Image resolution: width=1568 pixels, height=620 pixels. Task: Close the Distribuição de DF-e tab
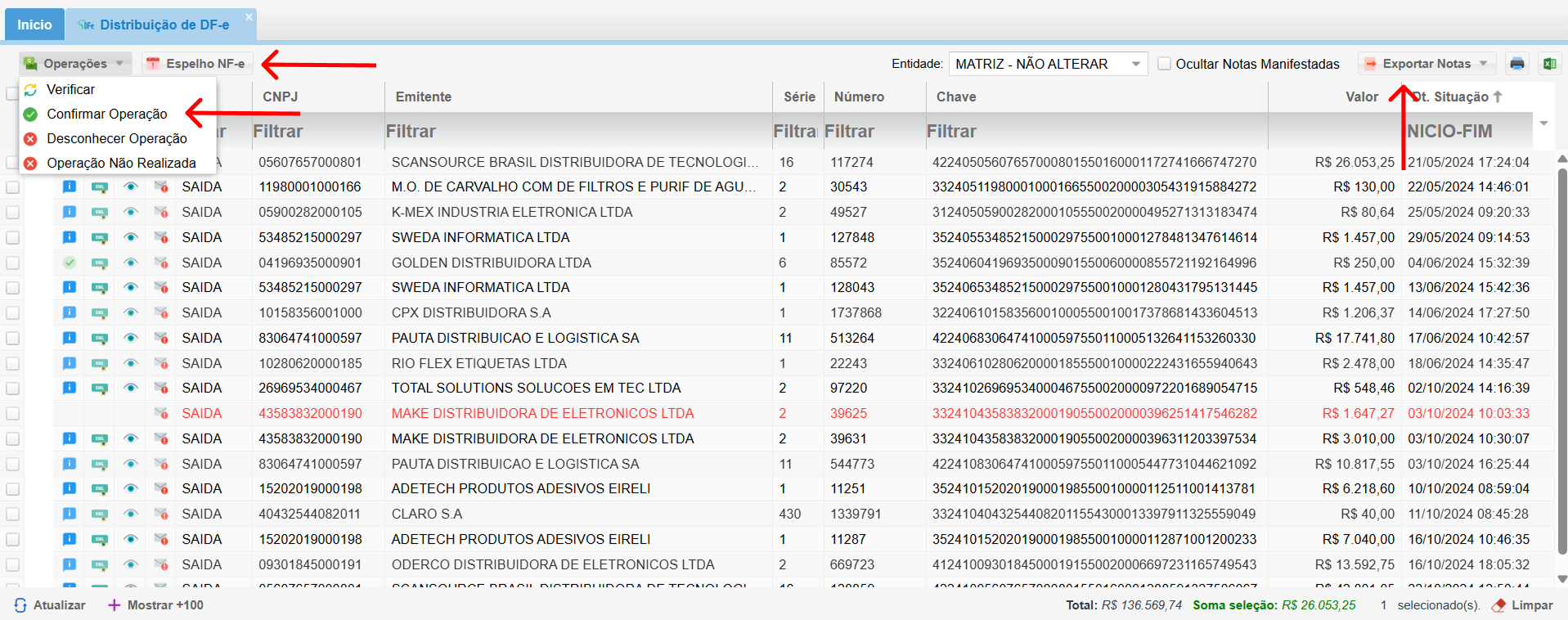pyautogui.click(x=249, y=16)
